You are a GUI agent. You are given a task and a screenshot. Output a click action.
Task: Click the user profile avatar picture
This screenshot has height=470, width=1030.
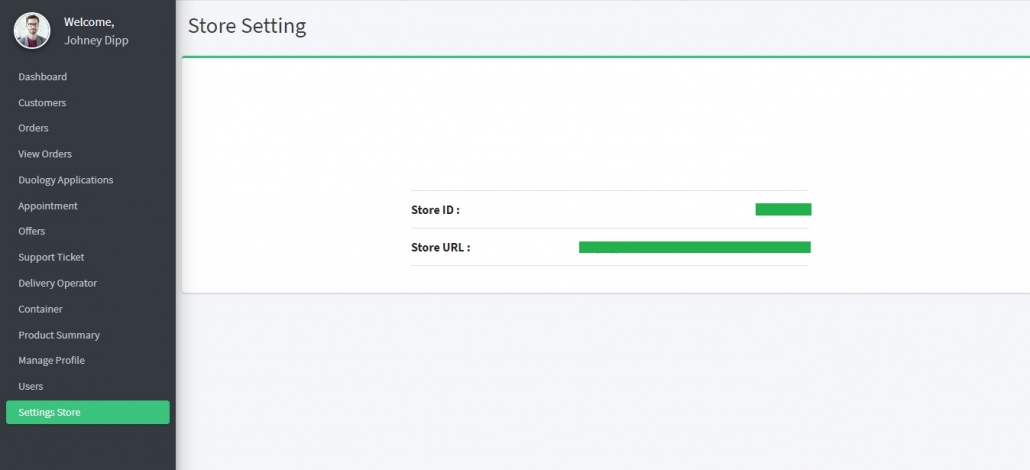point(32,31)
